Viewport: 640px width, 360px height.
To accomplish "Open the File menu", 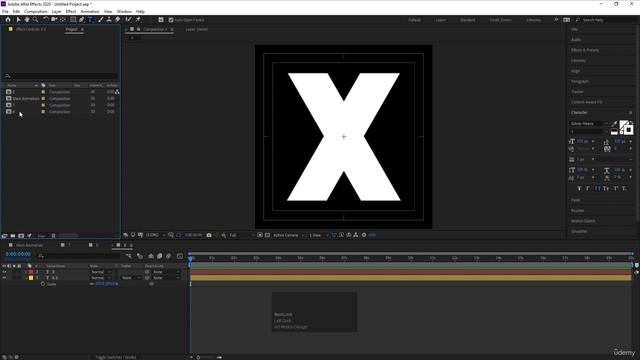I will click(5, 11).
